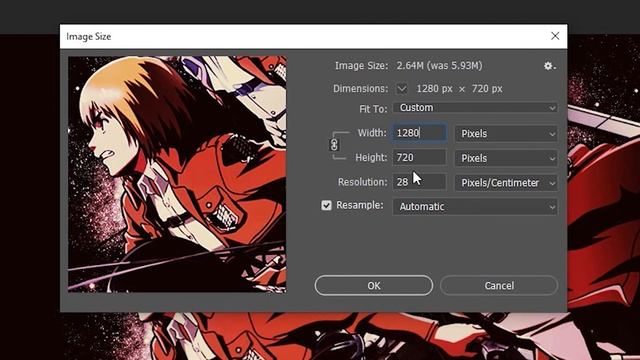Open the Resample method Automatic dropdown
640x360 pixels.
475,207
